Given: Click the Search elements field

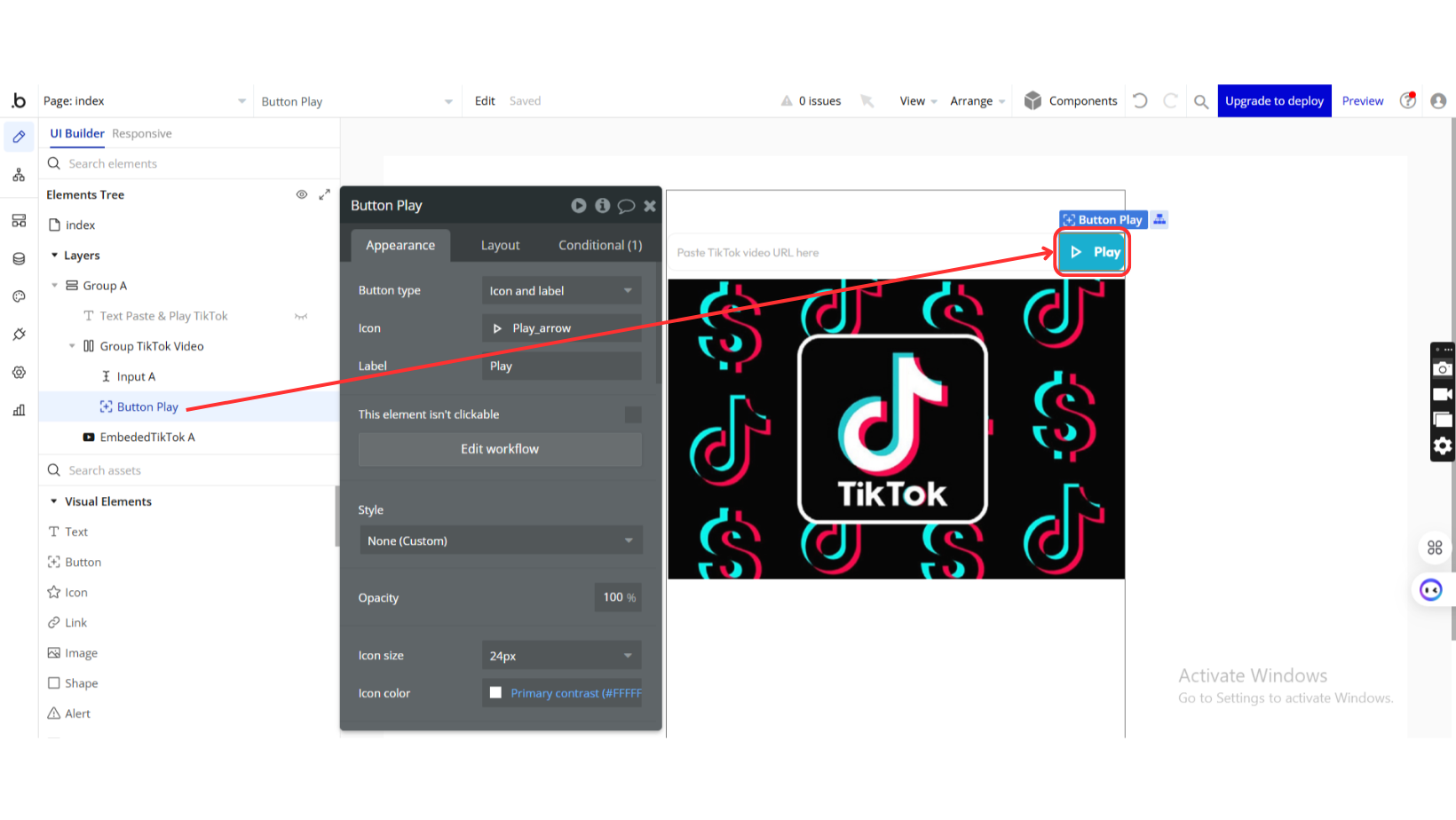Looking at the screenshot, I should click(x=189, y=163).
